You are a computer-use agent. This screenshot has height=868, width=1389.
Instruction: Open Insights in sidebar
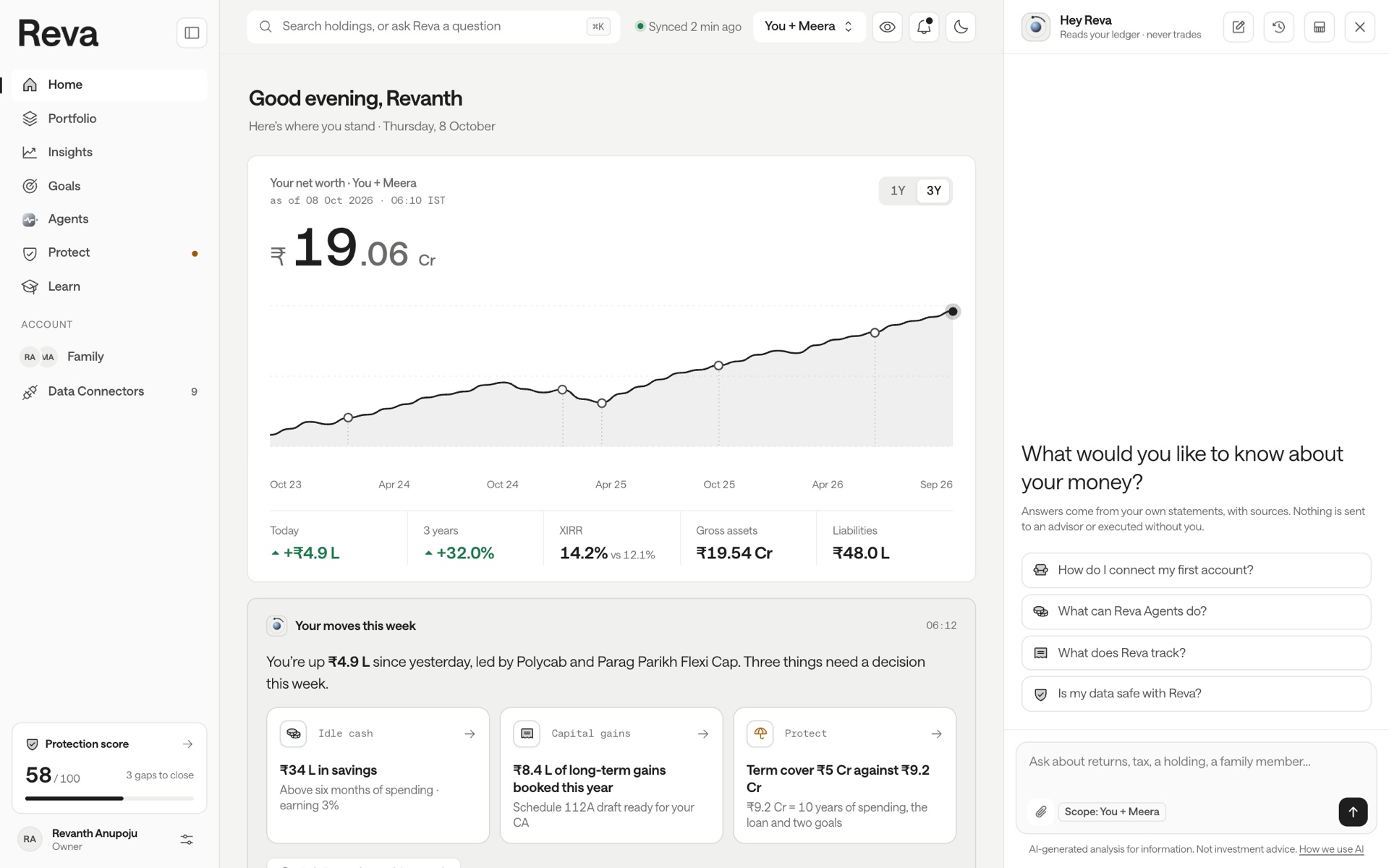[109, 152]
